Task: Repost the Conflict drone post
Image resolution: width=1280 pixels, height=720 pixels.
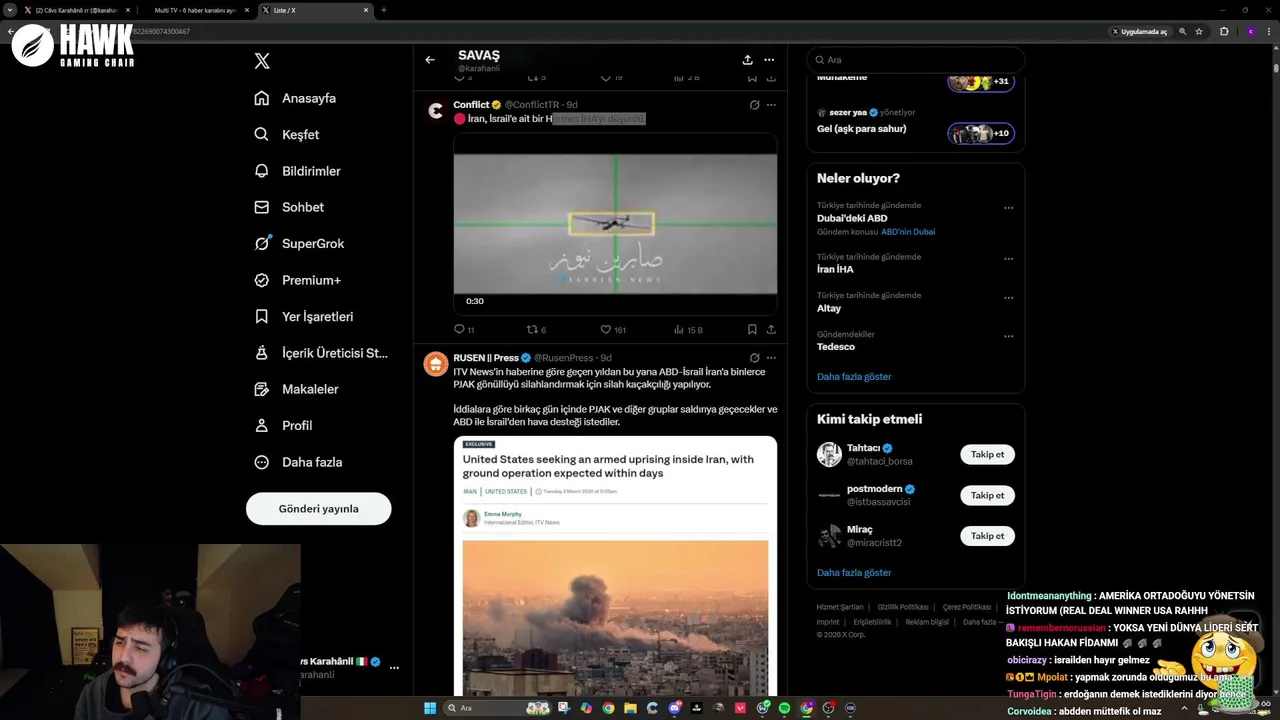Action: pyautogui.click(x=532, y=329)
